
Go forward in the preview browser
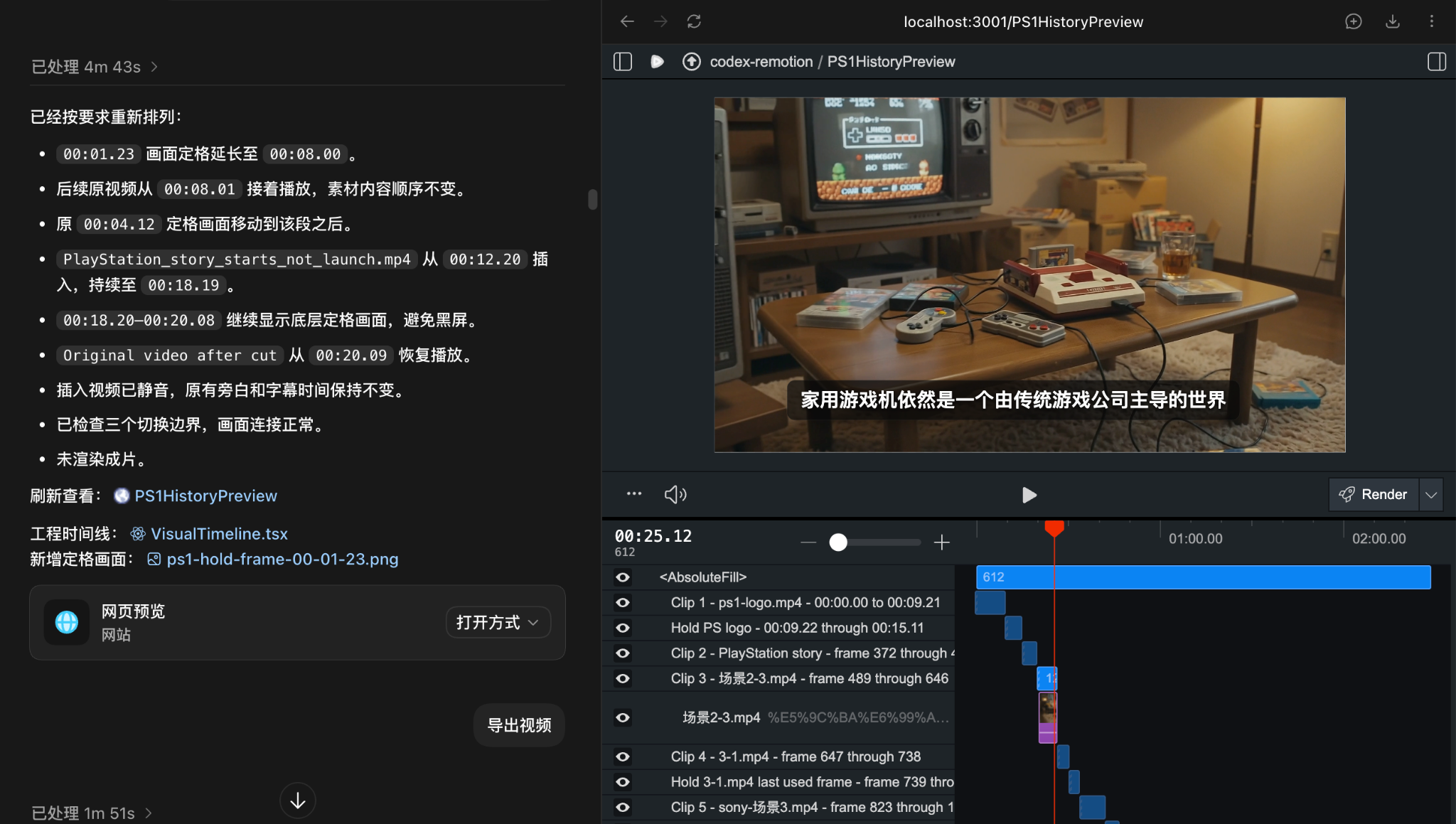660,21
